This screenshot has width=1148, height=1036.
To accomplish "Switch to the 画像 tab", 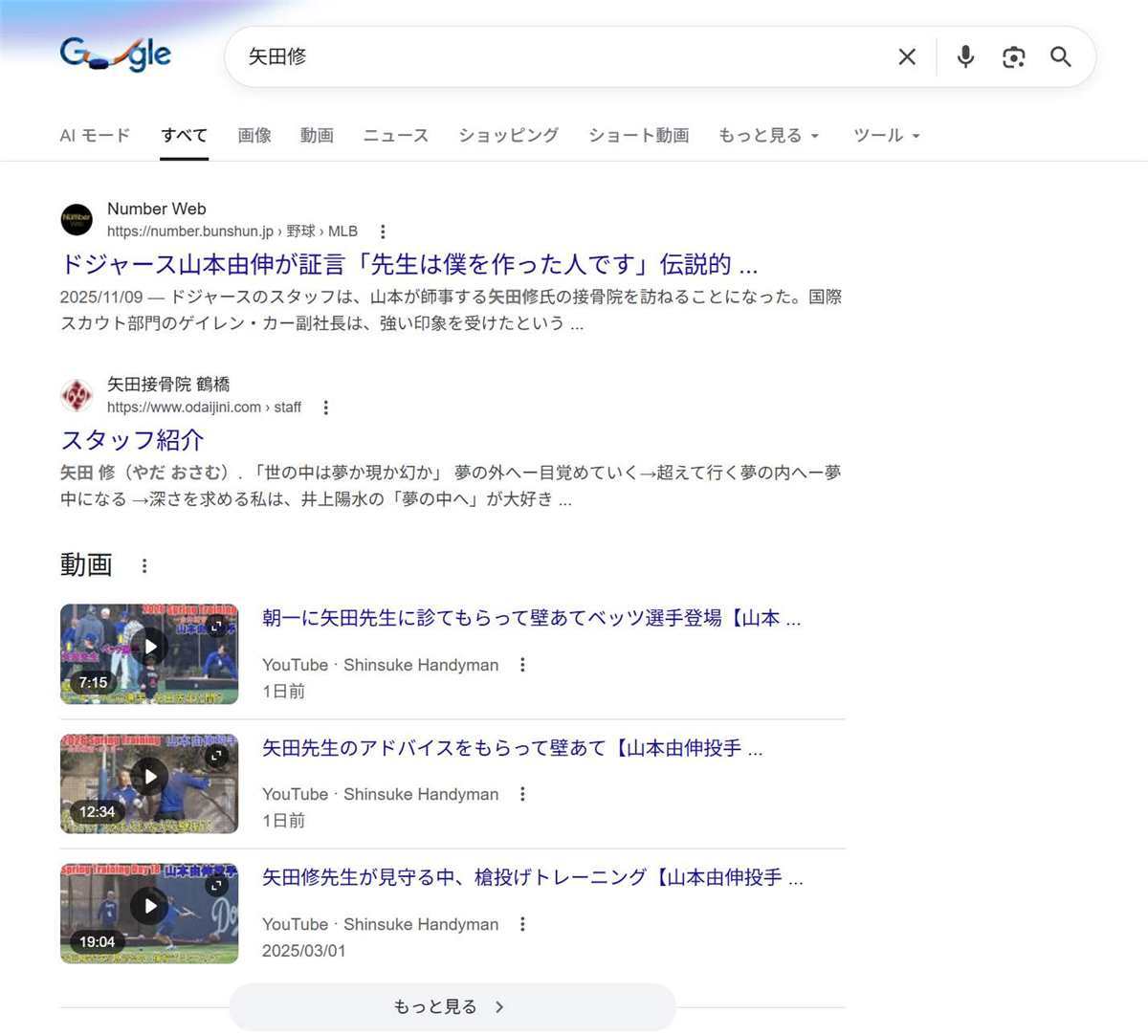I will pyautogui.click(x=254, y=135).
